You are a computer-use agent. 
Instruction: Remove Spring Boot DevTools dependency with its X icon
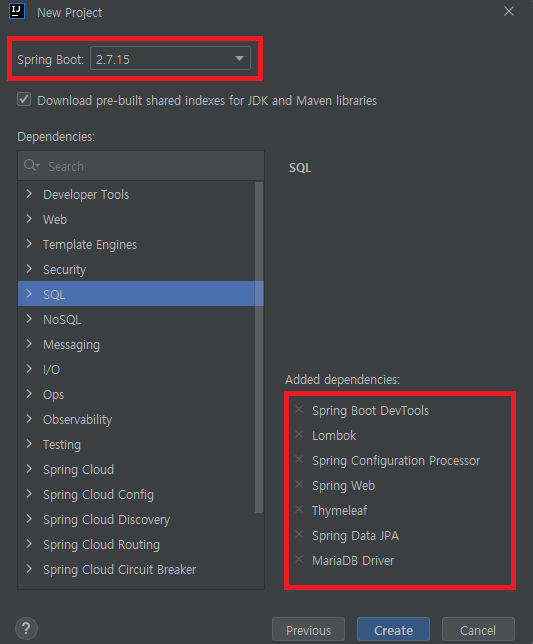pos(299,409)
